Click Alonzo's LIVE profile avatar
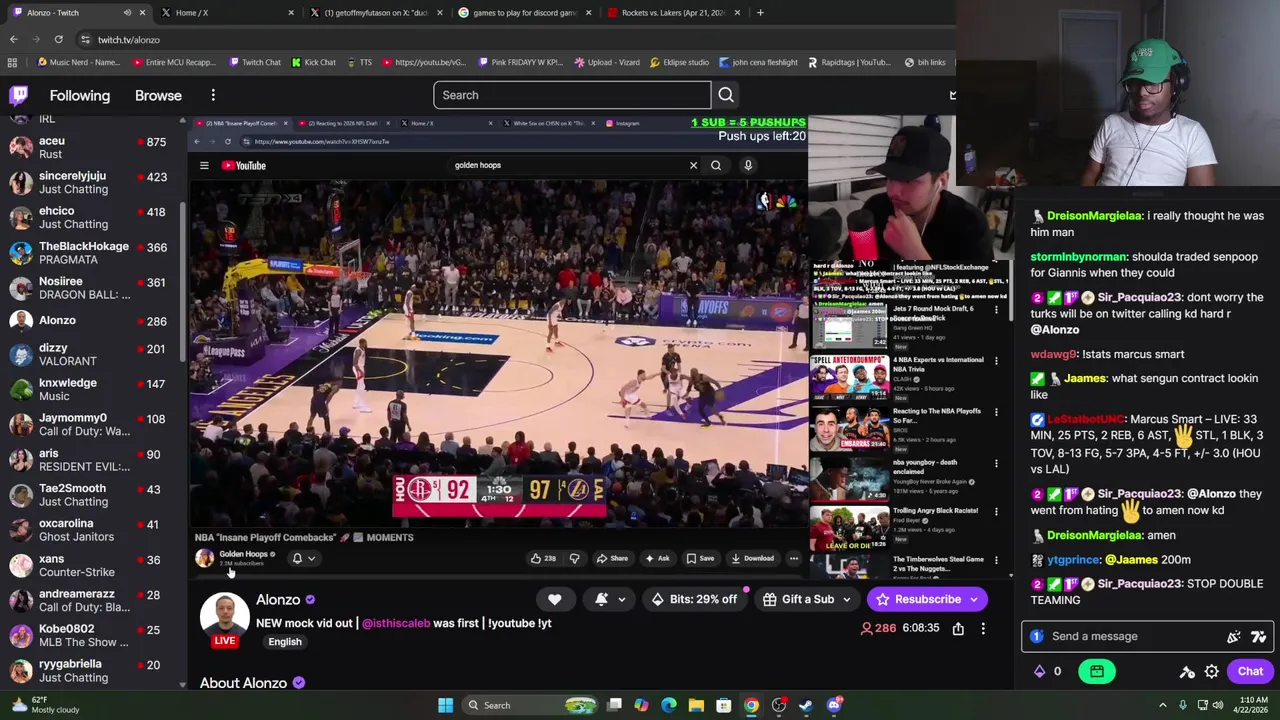Screen dimensions: 1280x720 tap(224, 618)
